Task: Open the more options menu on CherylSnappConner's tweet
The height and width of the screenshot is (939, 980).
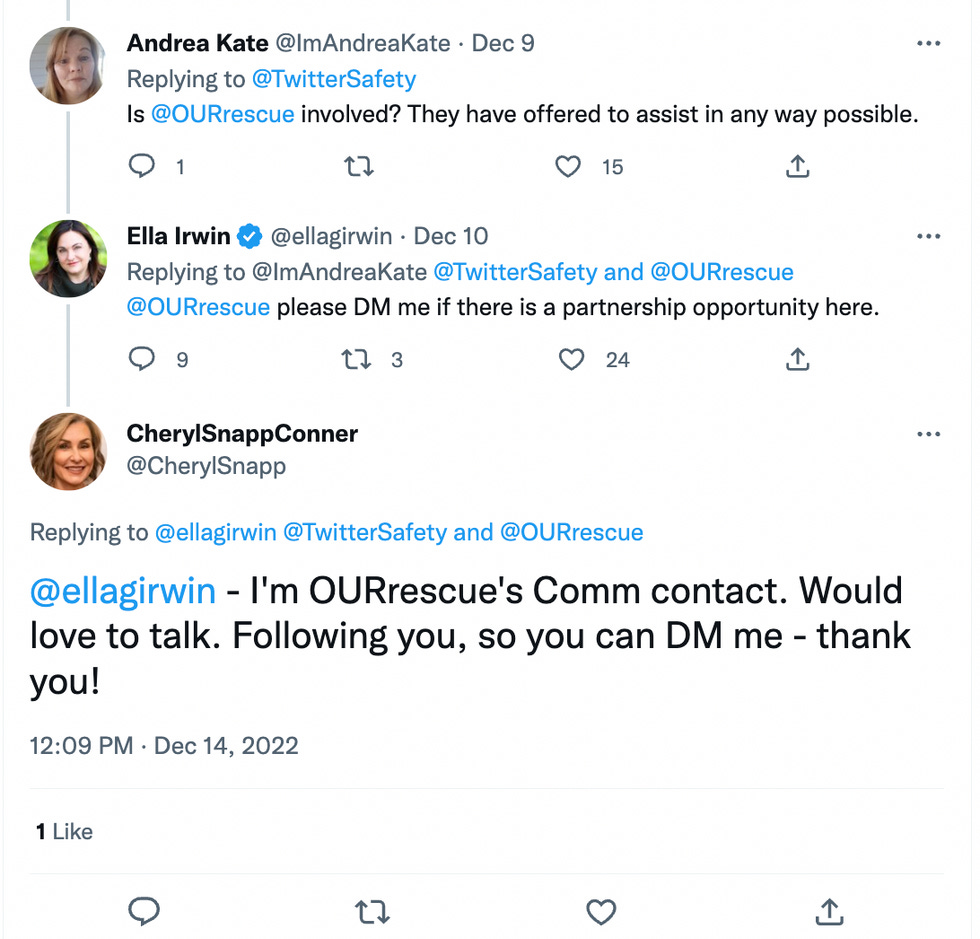Action: coord(929,433)
